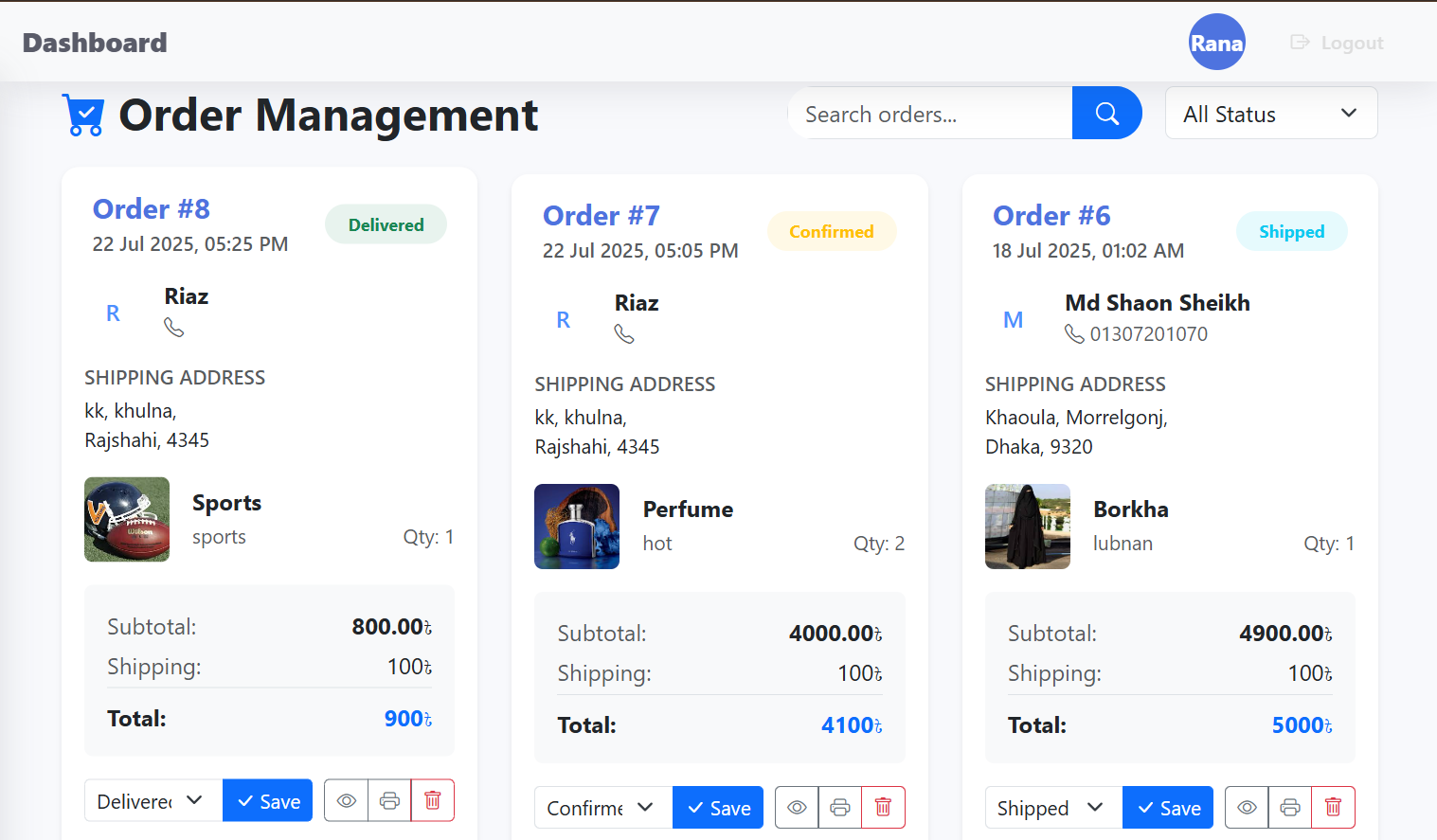The height and width of the screenshot is (840, 1437).
Task: Click the search magnifier button
Action: pos(1106,114)
